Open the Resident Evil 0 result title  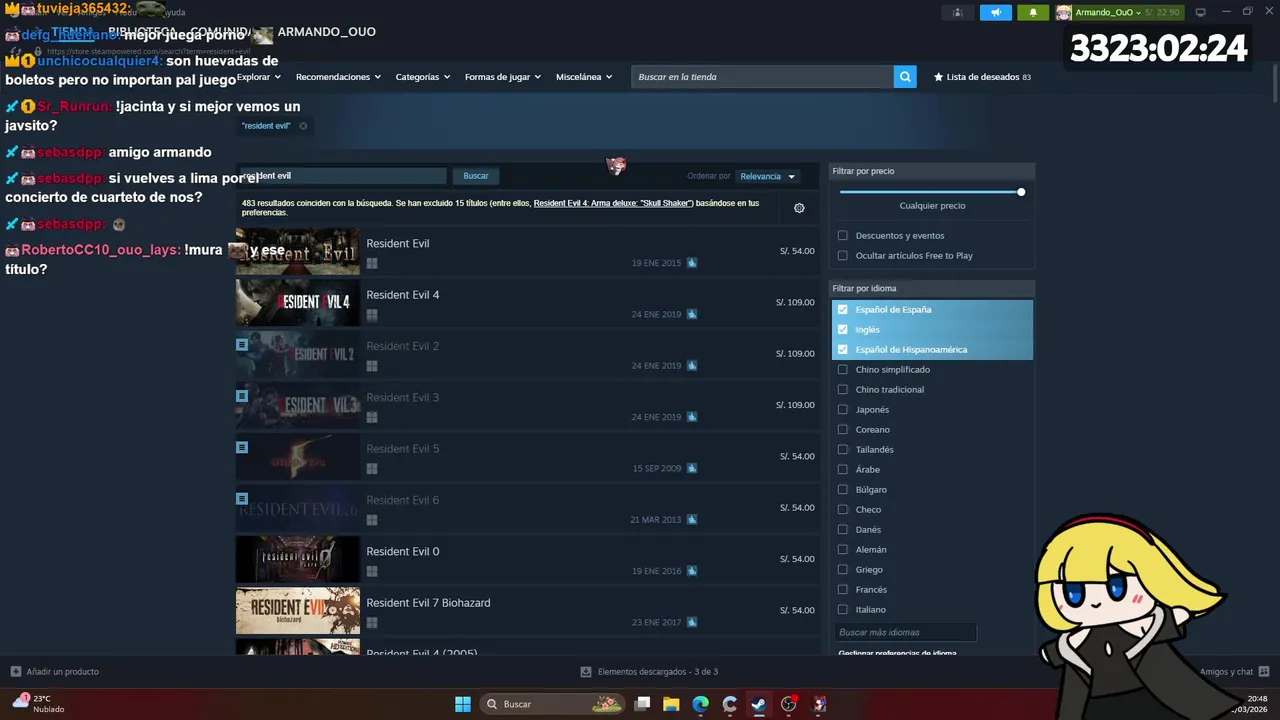click(x=403, y=552)
